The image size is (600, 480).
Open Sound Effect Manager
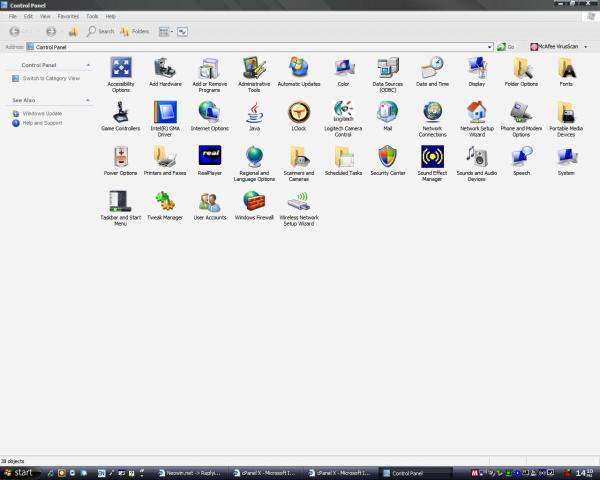[432, 163]
